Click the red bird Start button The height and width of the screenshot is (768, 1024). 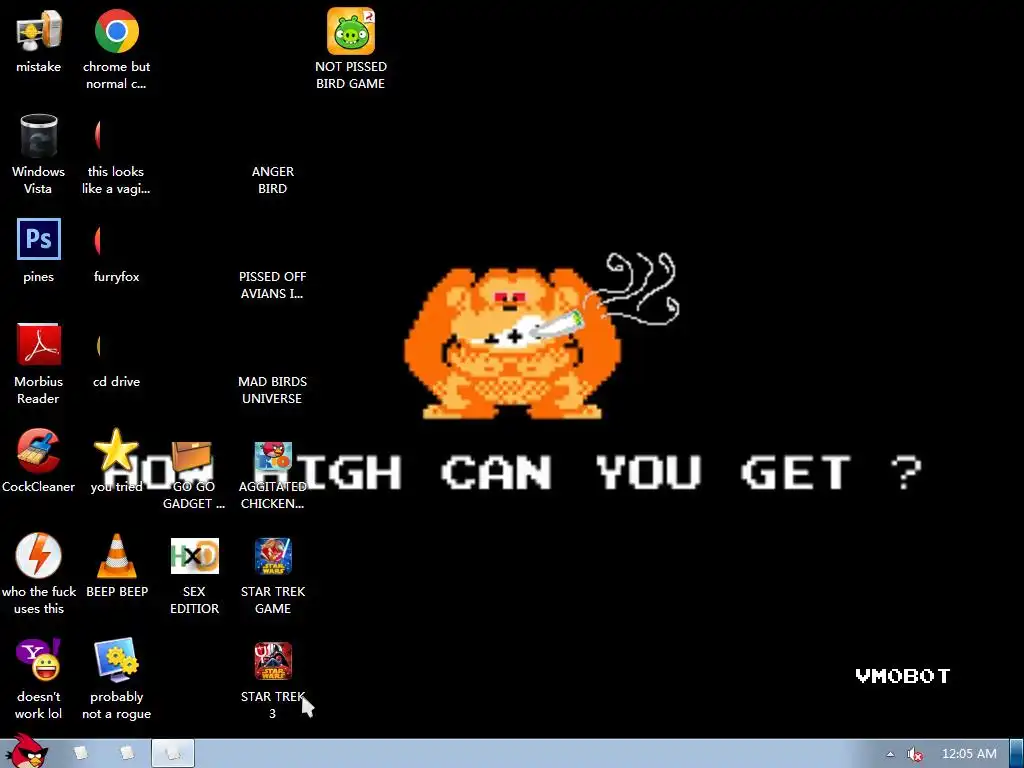pyautogui.click(x=27, y=751)
